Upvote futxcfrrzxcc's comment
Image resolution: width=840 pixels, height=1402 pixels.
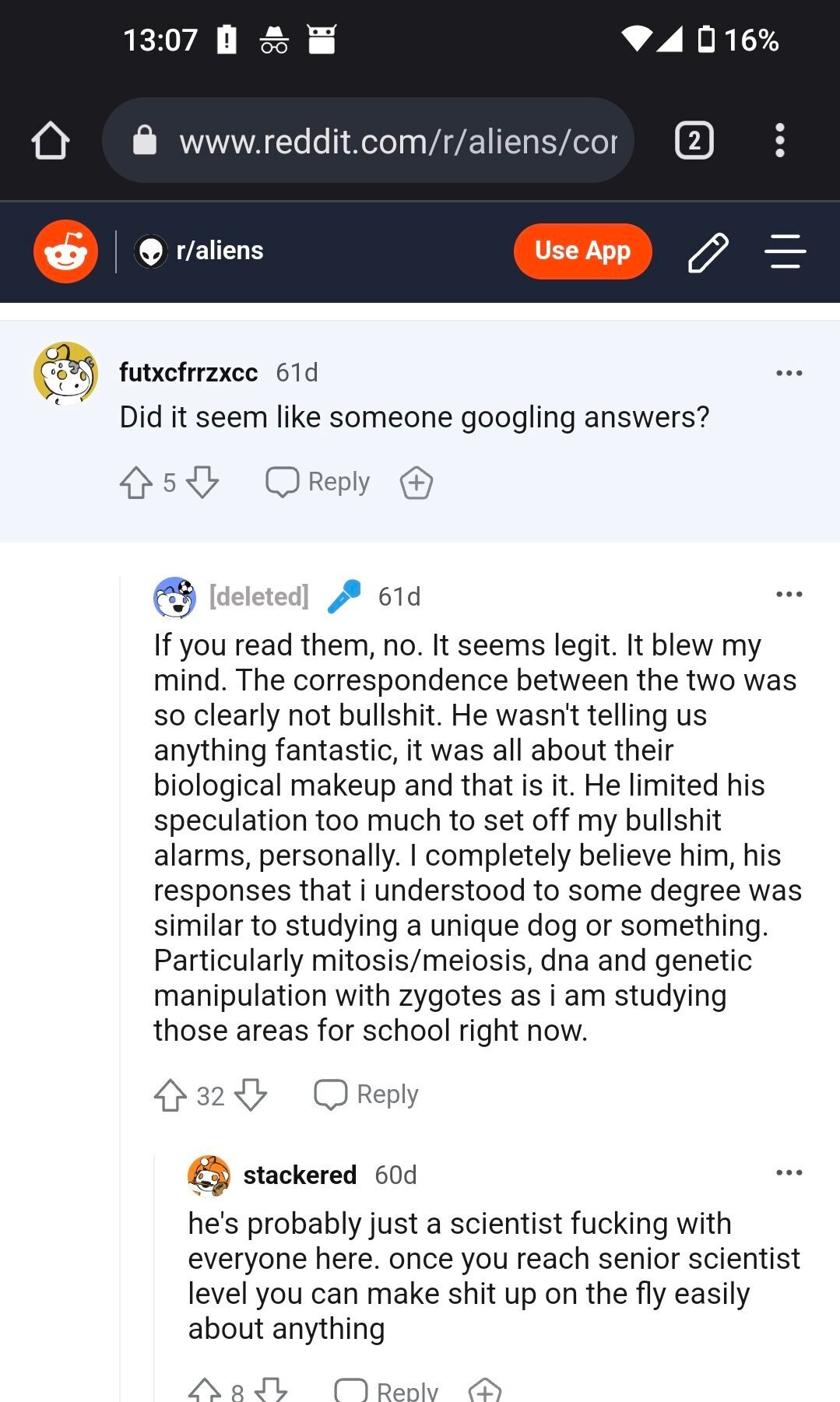point(136,483)
